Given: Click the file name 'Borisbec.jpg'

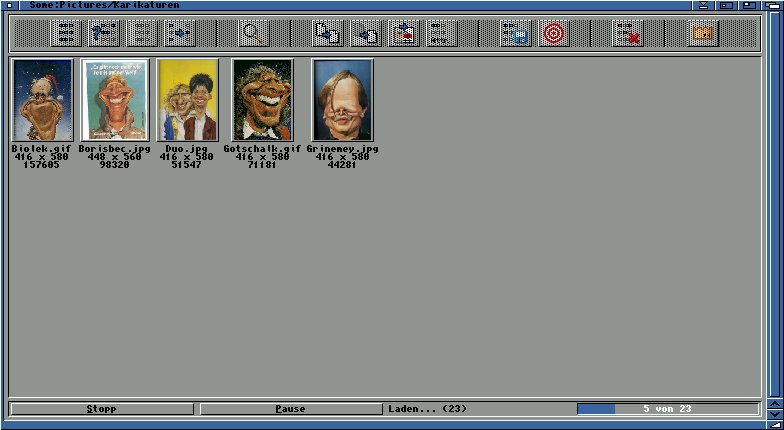Looking at the screenshot, I should tap(114, 148).
